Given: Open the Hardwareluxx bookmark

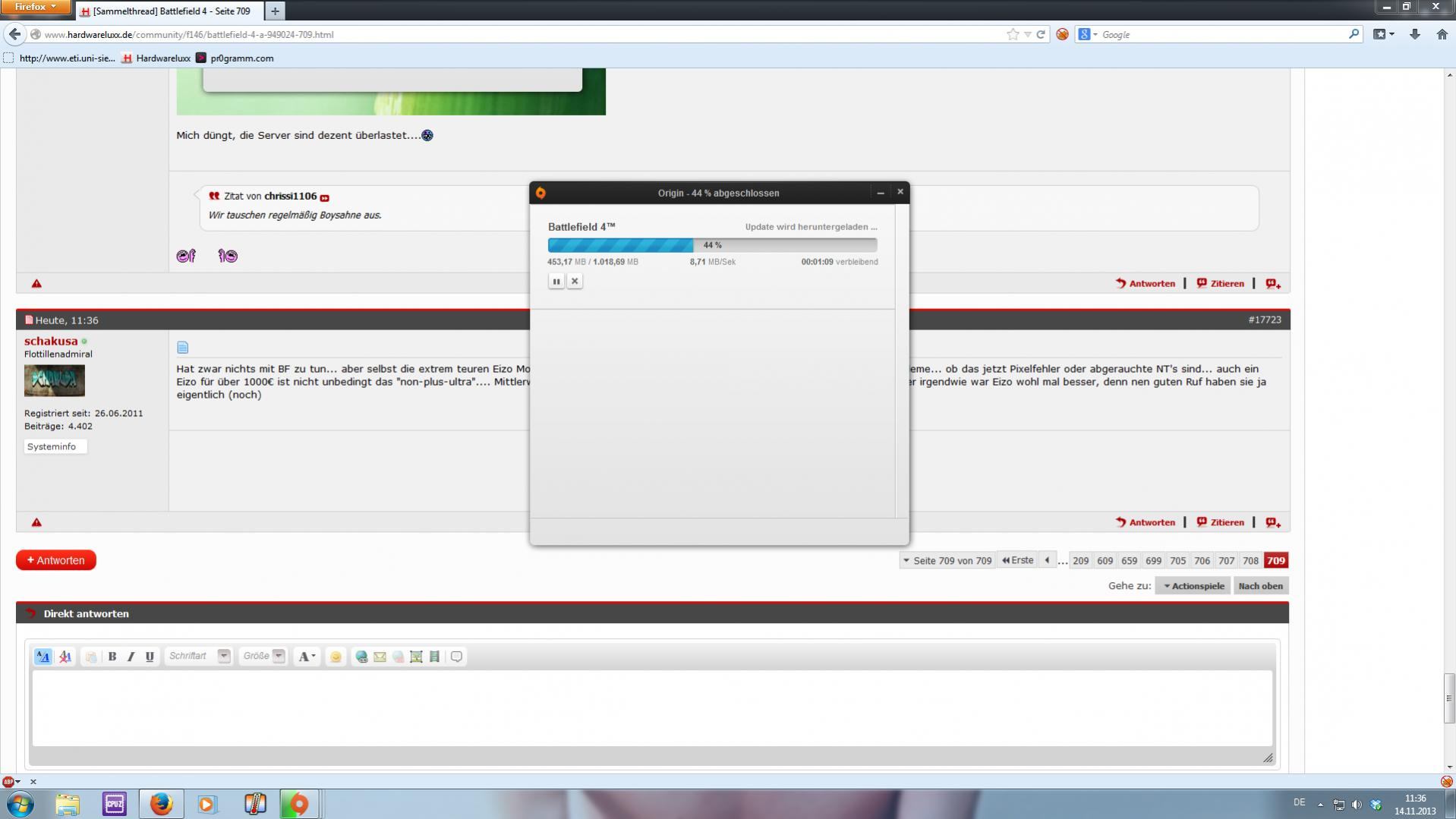Looking at the screenshot, I should tap(156, 58).
